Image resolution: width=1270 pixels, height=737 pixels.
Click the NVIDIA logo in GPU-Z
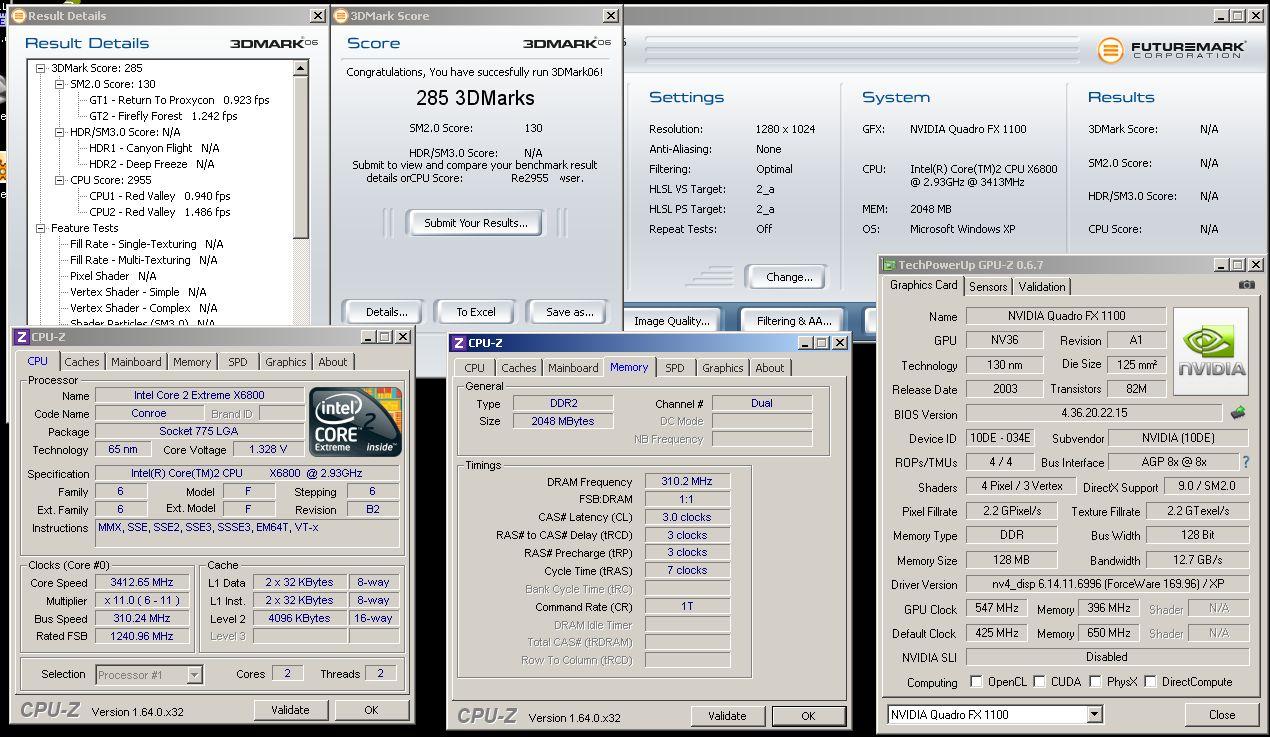coord(1212,353)
